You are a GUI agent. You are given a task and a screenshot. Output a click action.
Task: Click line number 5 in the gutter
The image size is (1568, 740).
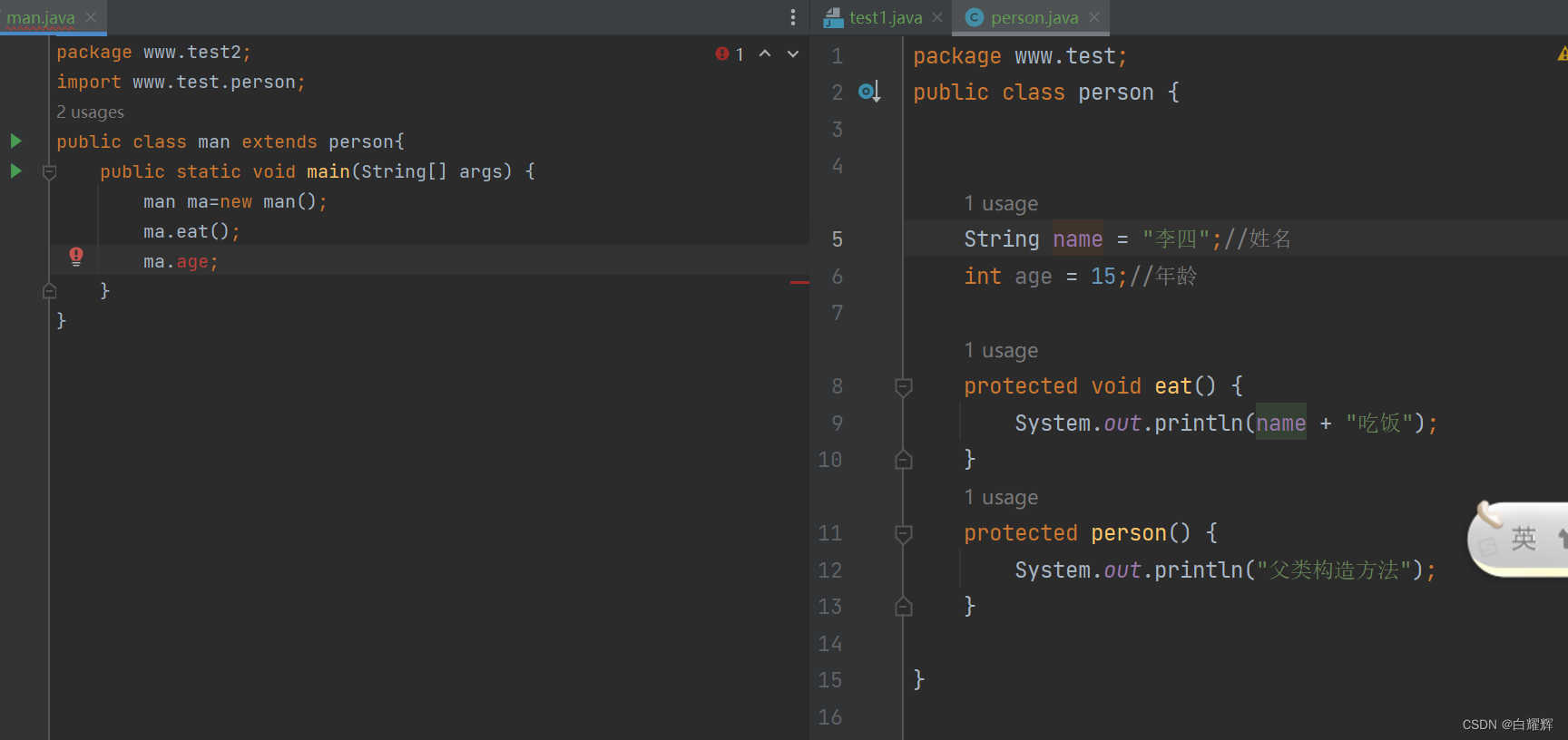pyautogui.click(x=838, y=239)
